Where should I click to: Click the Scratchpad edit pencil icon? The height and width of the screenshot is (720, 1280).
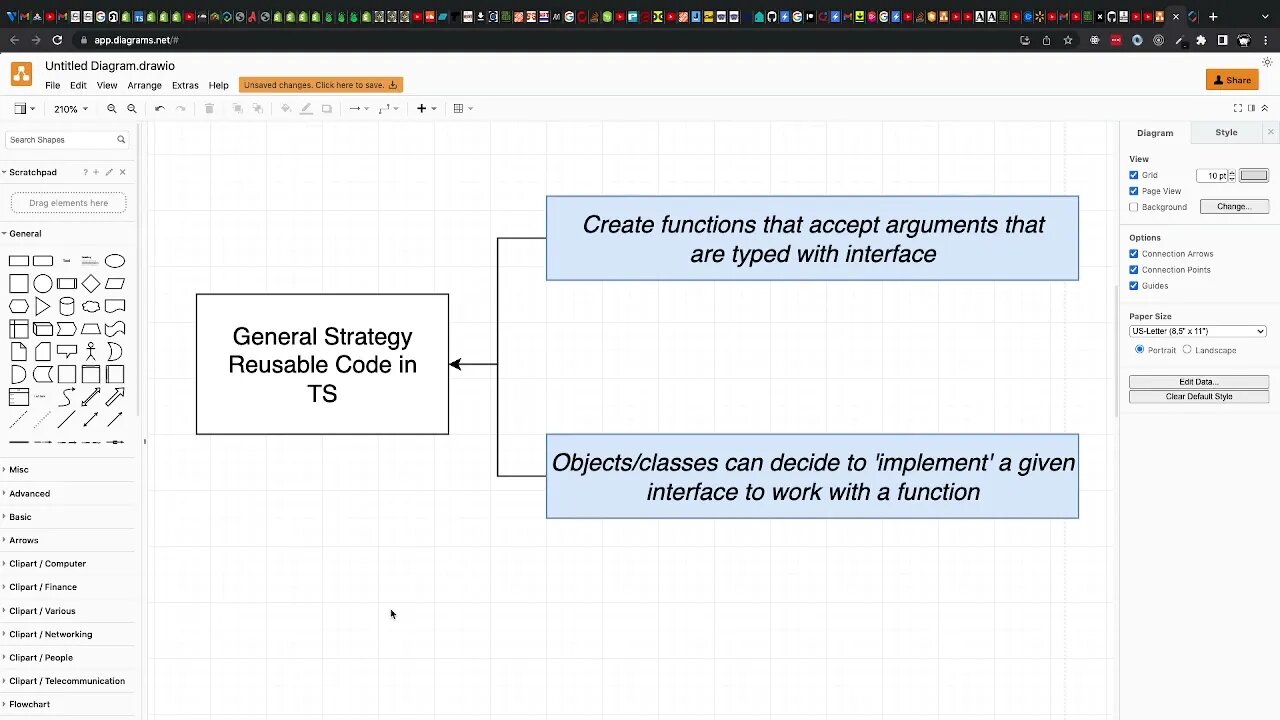click(x=109, y=172)
